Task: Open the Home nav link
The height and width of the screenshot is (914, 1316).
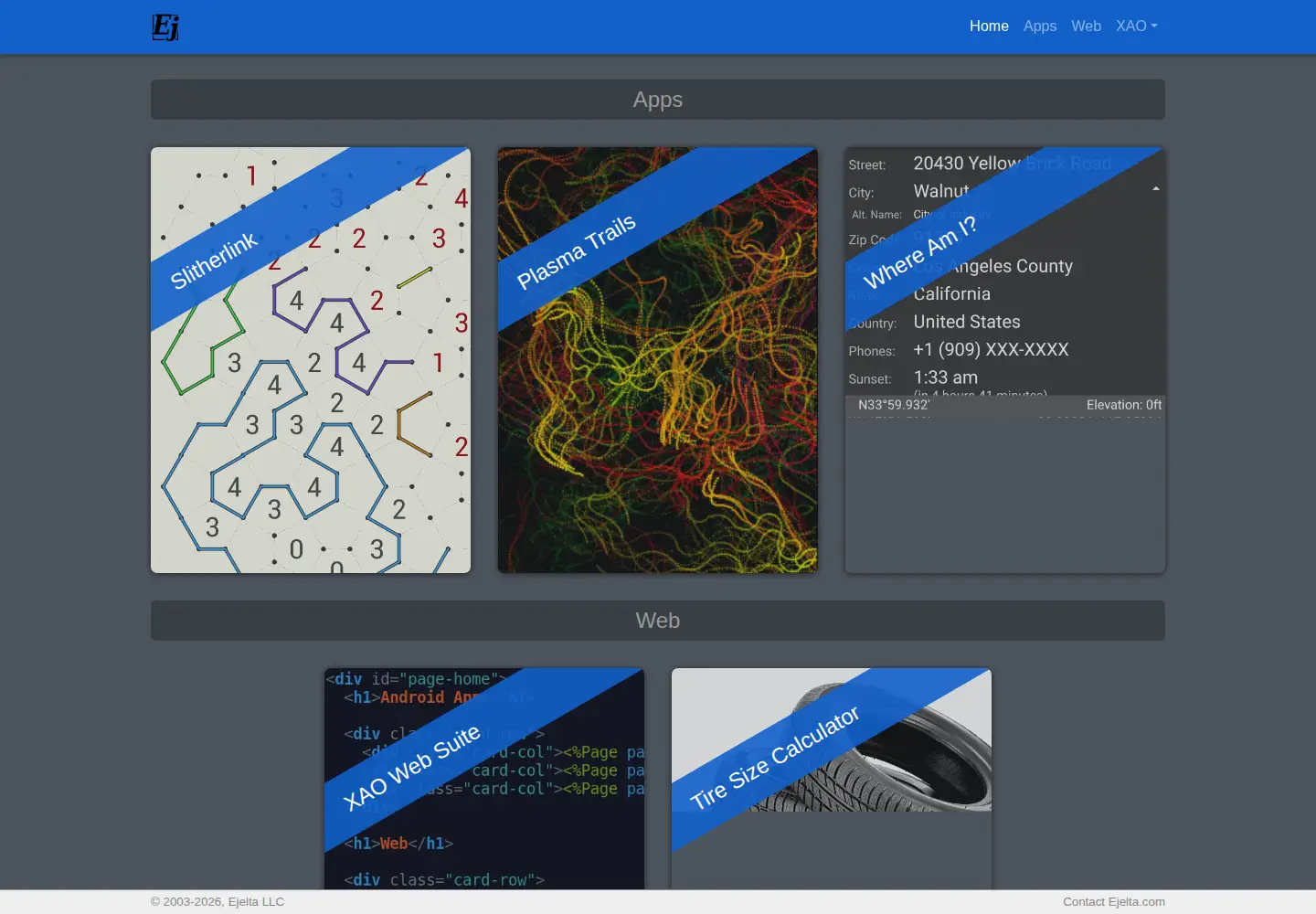Action: 989,27
